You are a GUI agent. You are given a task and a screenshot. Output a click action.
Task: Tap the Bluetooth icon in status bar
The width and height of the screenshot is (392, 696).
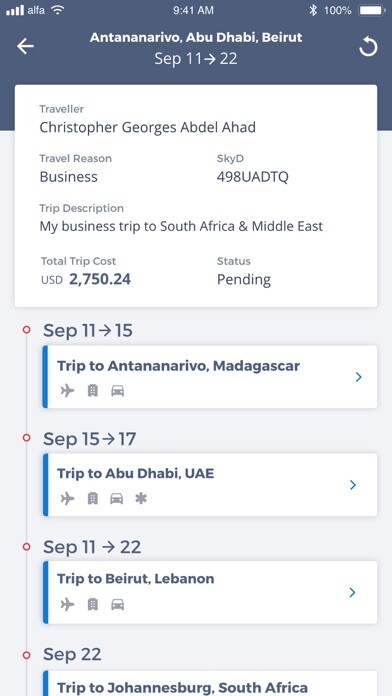(313, 10)
